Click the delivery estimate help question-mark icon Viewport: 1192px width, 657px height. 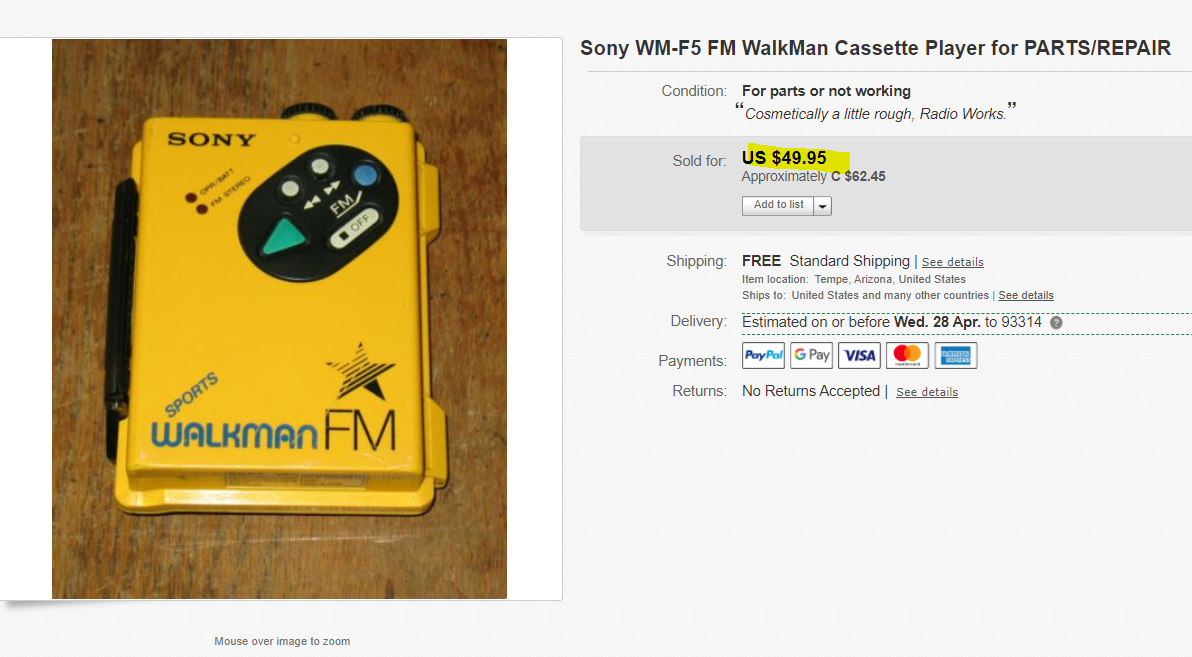[1056, 322]
